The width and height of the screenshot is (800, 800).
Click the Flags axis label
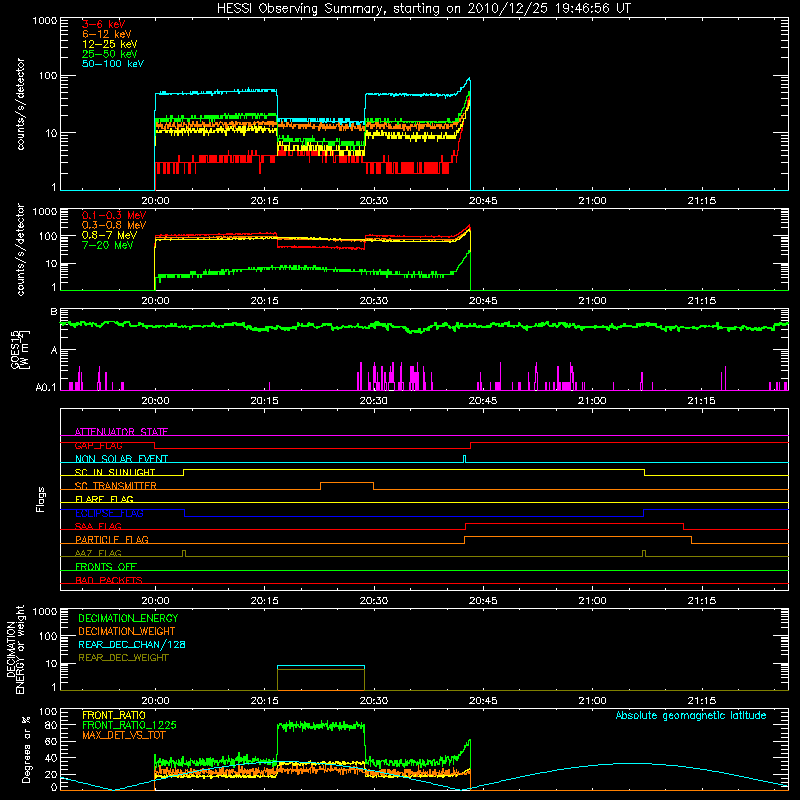pyautogui.click(x=41, y=499)
